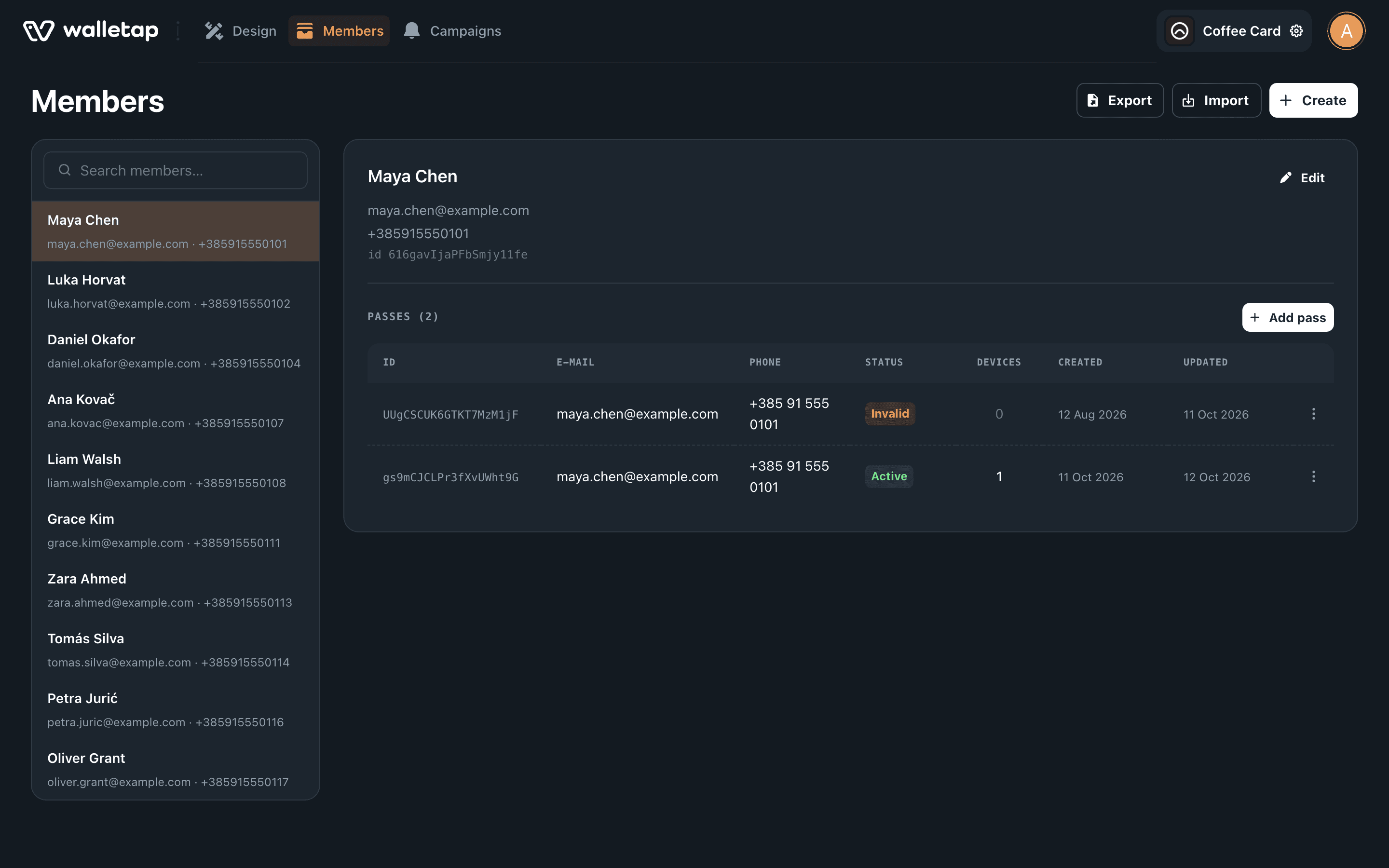Focus the Search members field
1389x868 pixels.
[x=176, y=171]
